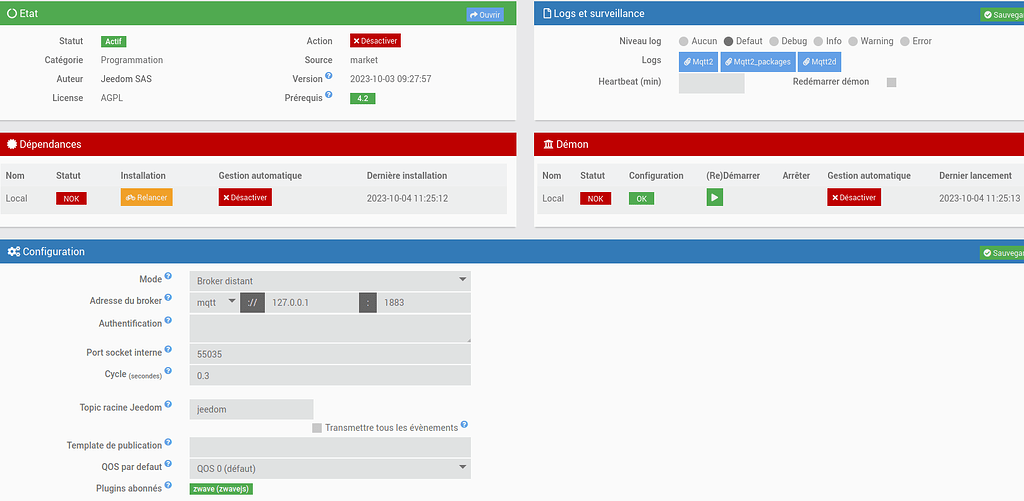Click help icon next to Version
The width and height of the screenshot is (1024, 501).
pos(328,76)
